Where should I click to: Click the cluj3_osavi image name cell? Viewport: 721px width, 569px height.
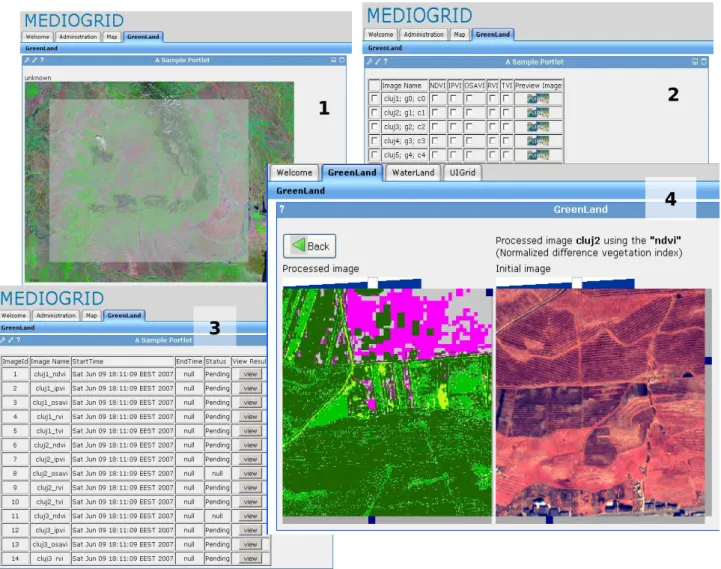tap(50, 545)
